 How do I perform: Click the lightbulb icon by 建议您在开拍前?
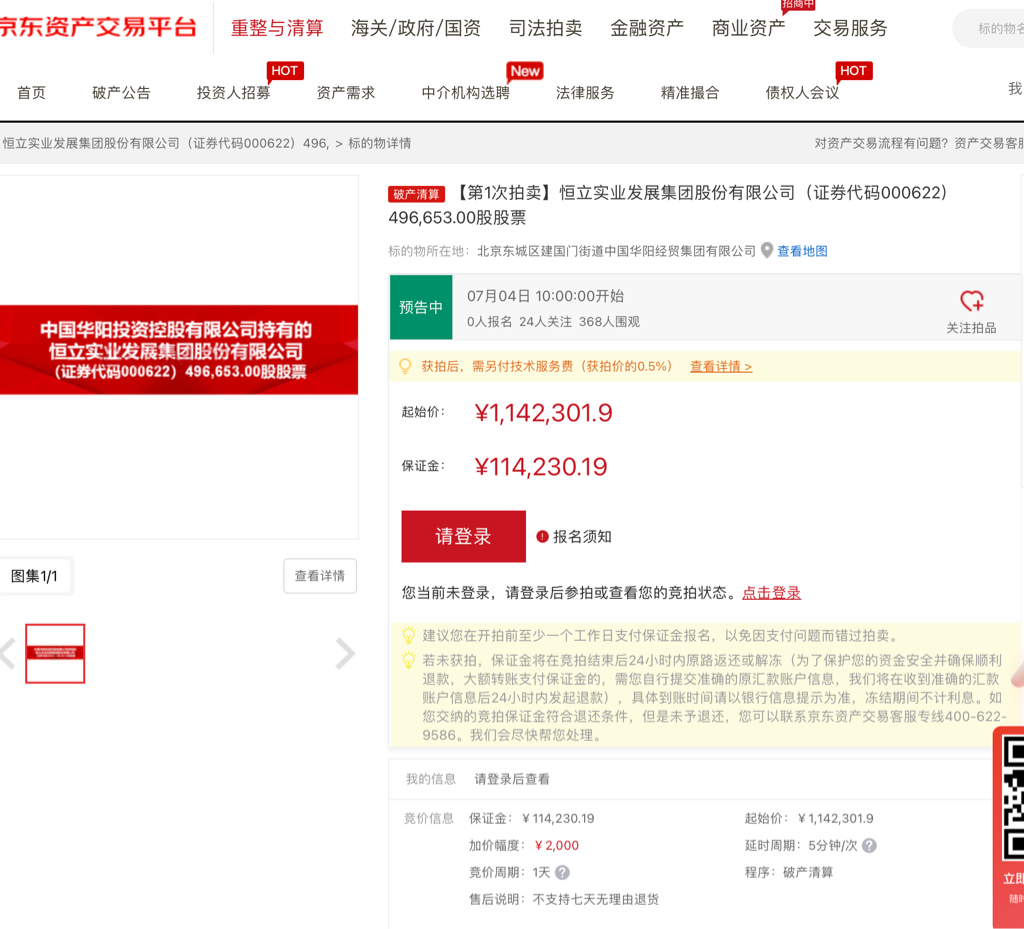click(x=409, y=635)
